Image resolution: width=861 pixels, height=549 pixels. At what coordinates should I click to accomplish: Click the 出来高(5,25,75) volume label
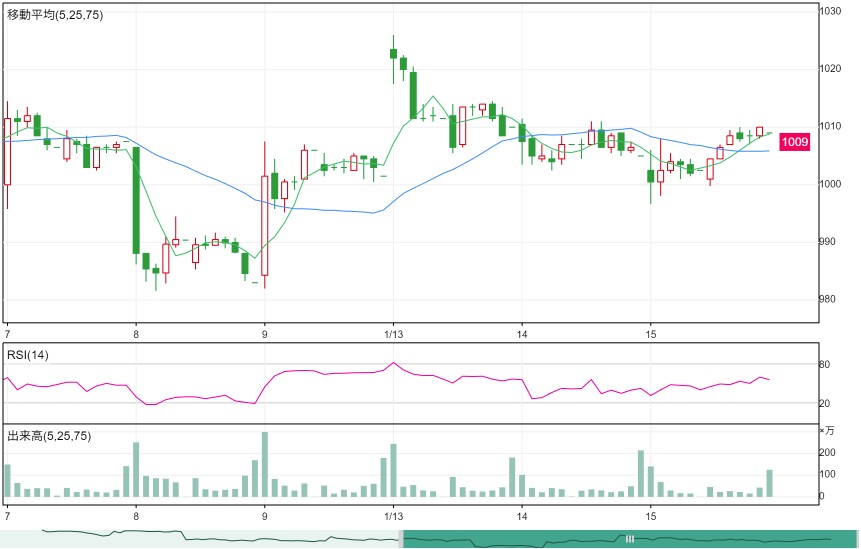pyautogui.click(x=49, y=436)
